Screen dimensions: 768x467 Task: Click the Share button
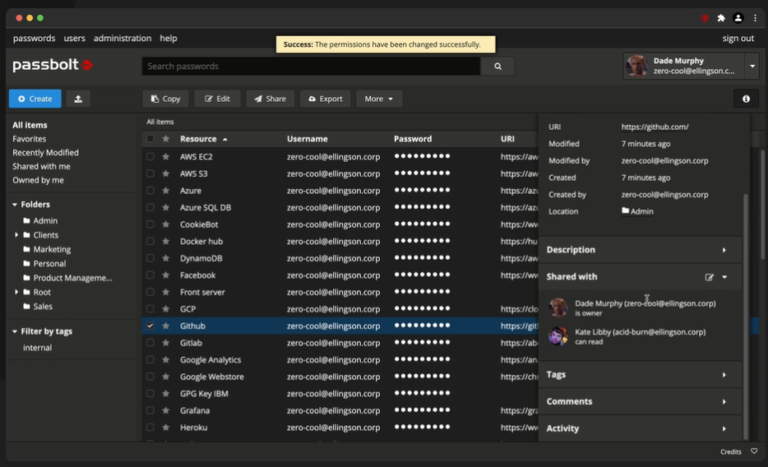tap(270, 98)
